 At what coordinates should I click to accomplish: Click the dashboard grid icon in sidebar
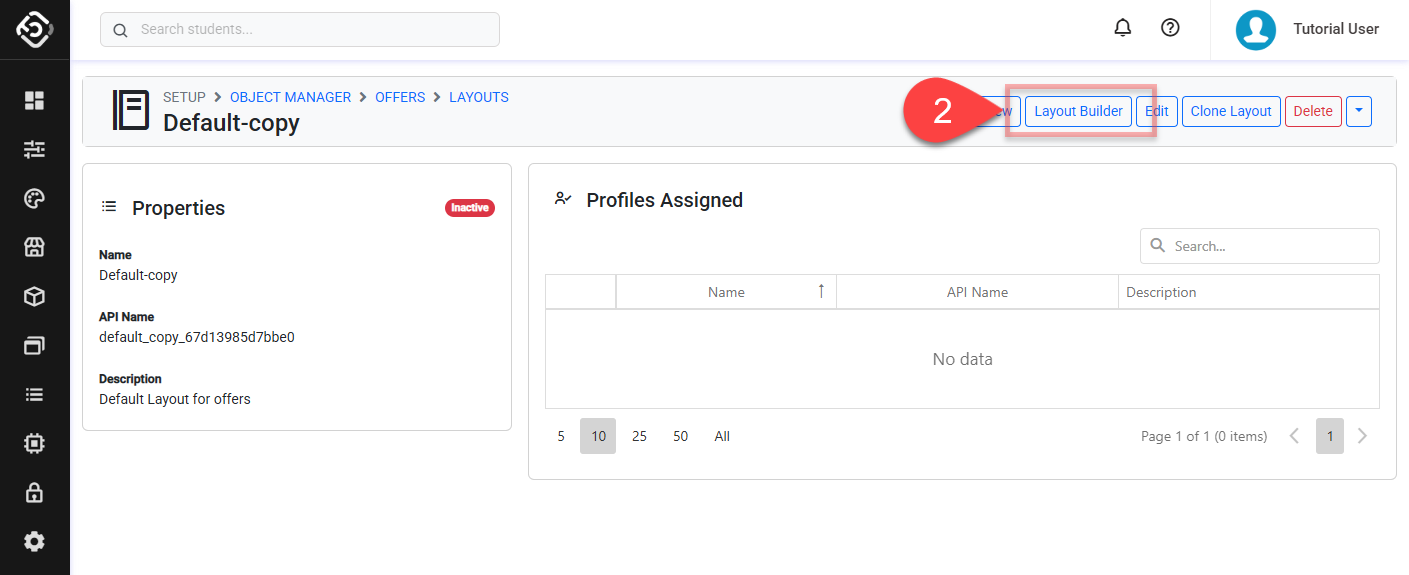35,100
